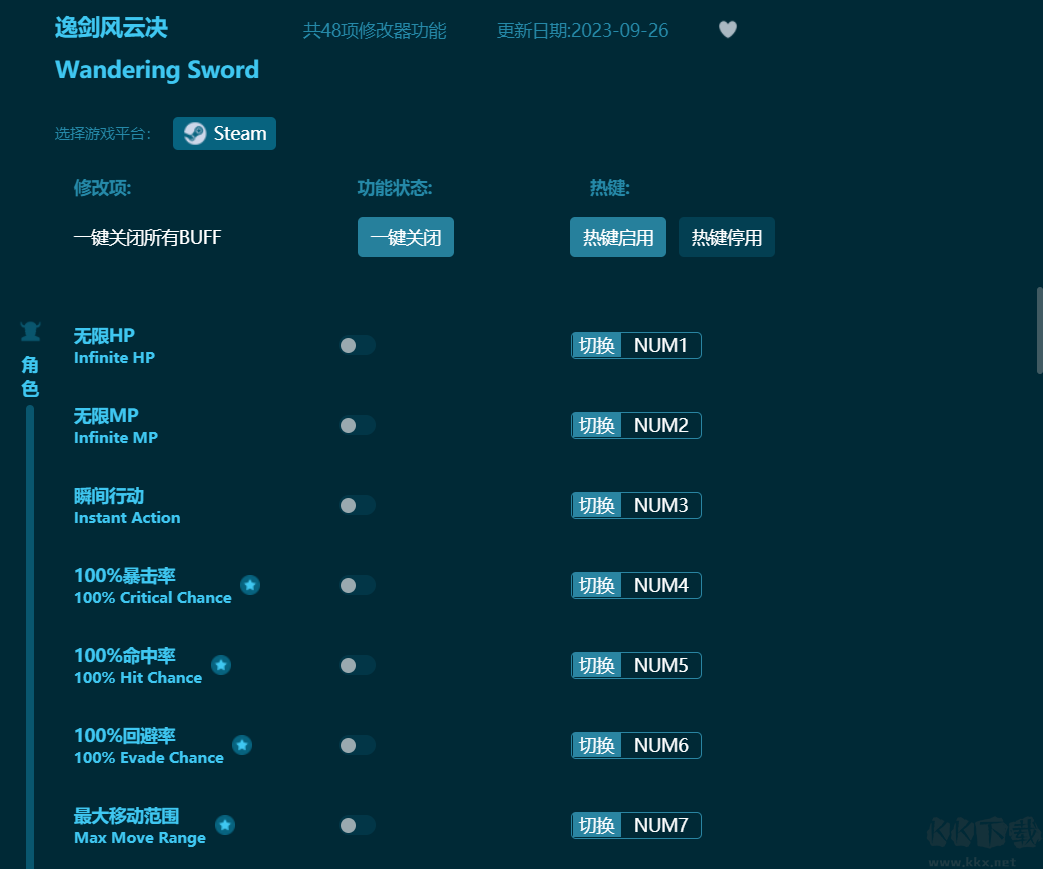
Task: Click the Wandering Sword title
Action: click(157, 70)
